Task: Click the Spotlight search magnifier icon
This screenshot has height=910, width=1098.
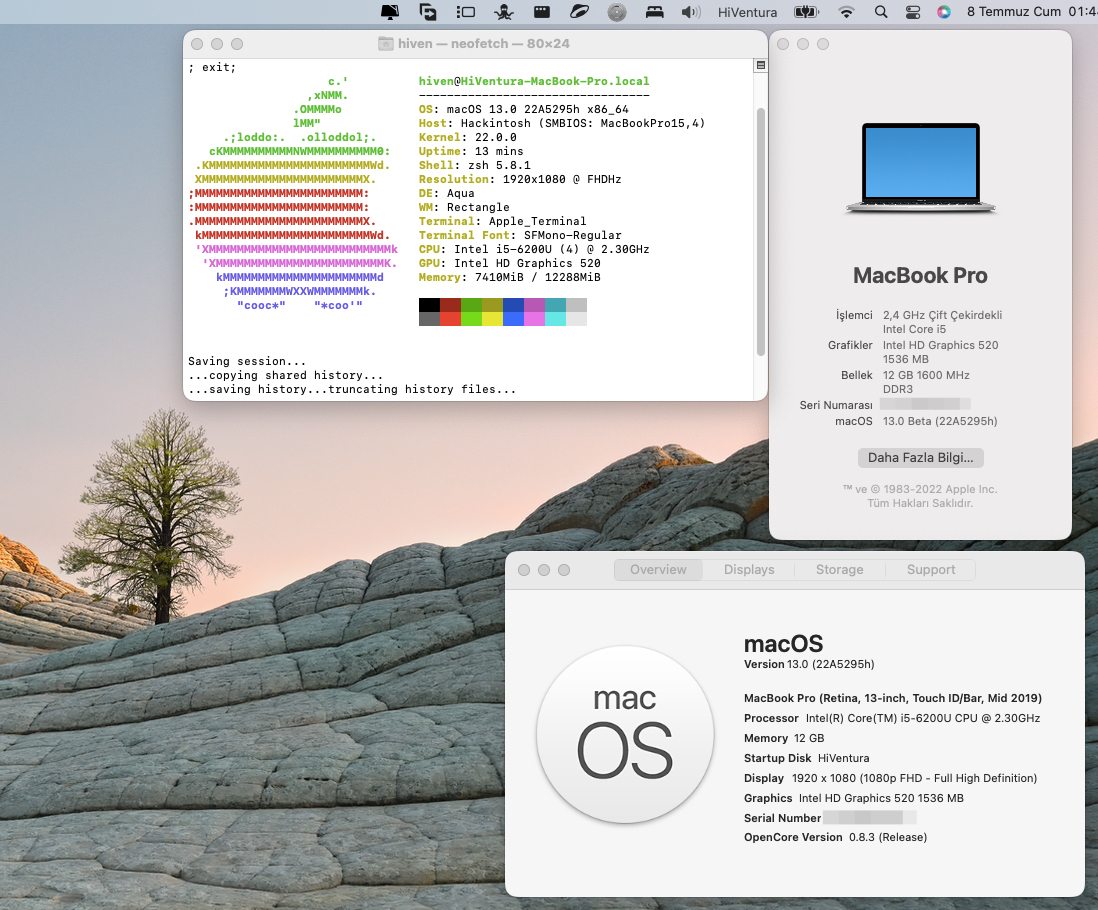Action: 881,12
